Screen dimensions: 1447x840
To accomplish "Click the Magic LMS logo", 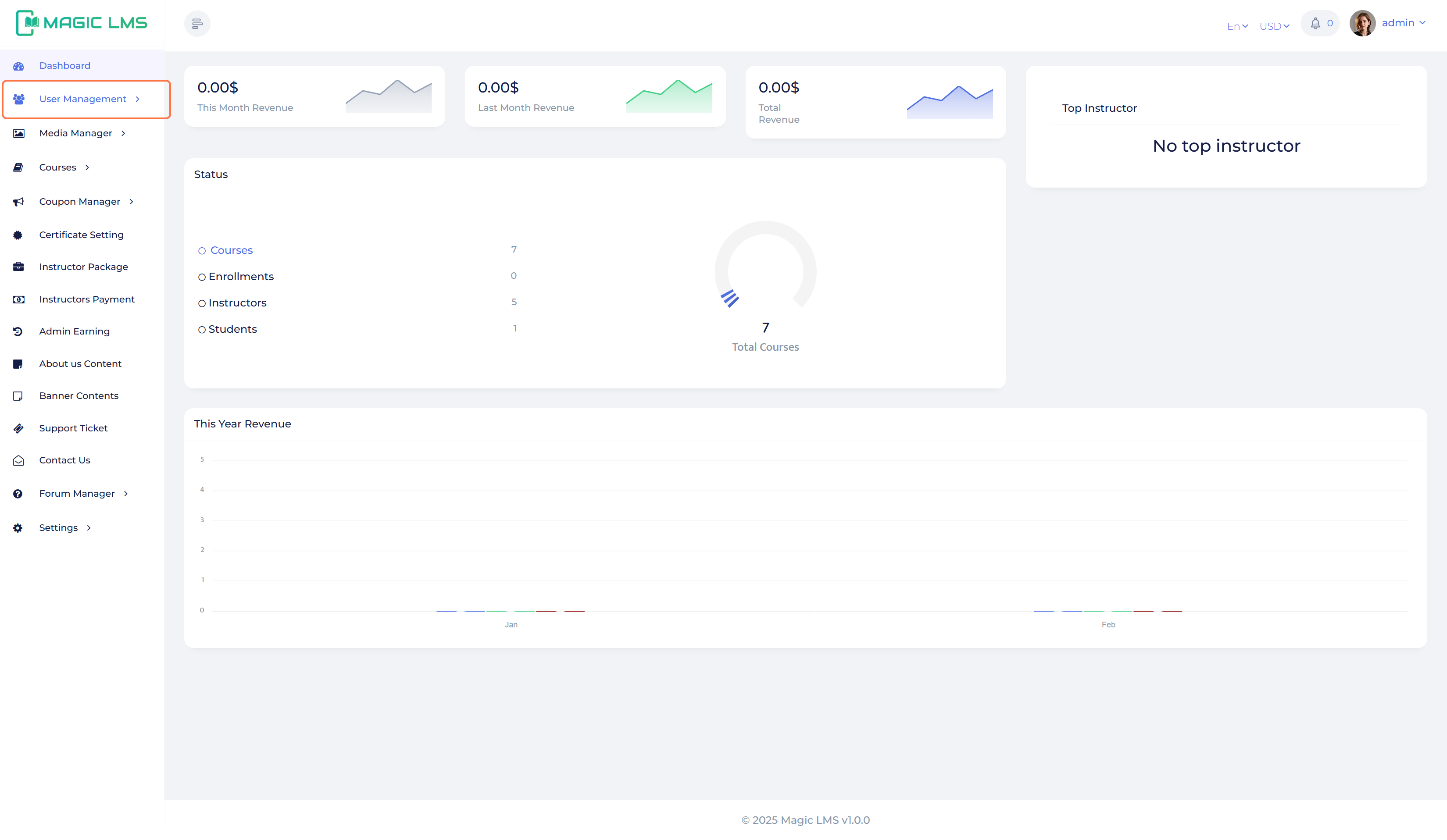I will [82, 23].
